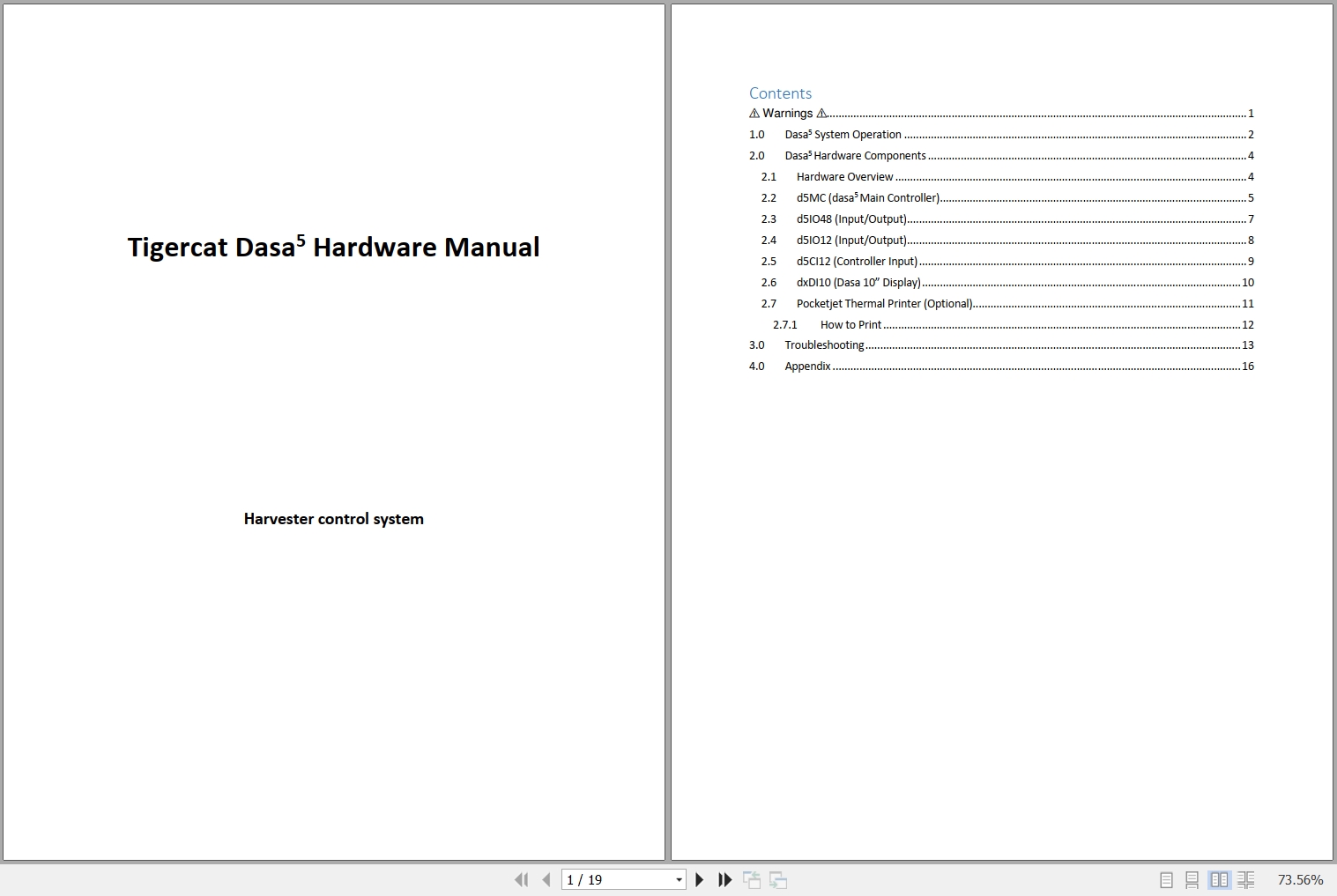The width and height of the screenshot is (1337, 896).
Task: Select continuous scrolling page layout
Action: pos(1193,879)
